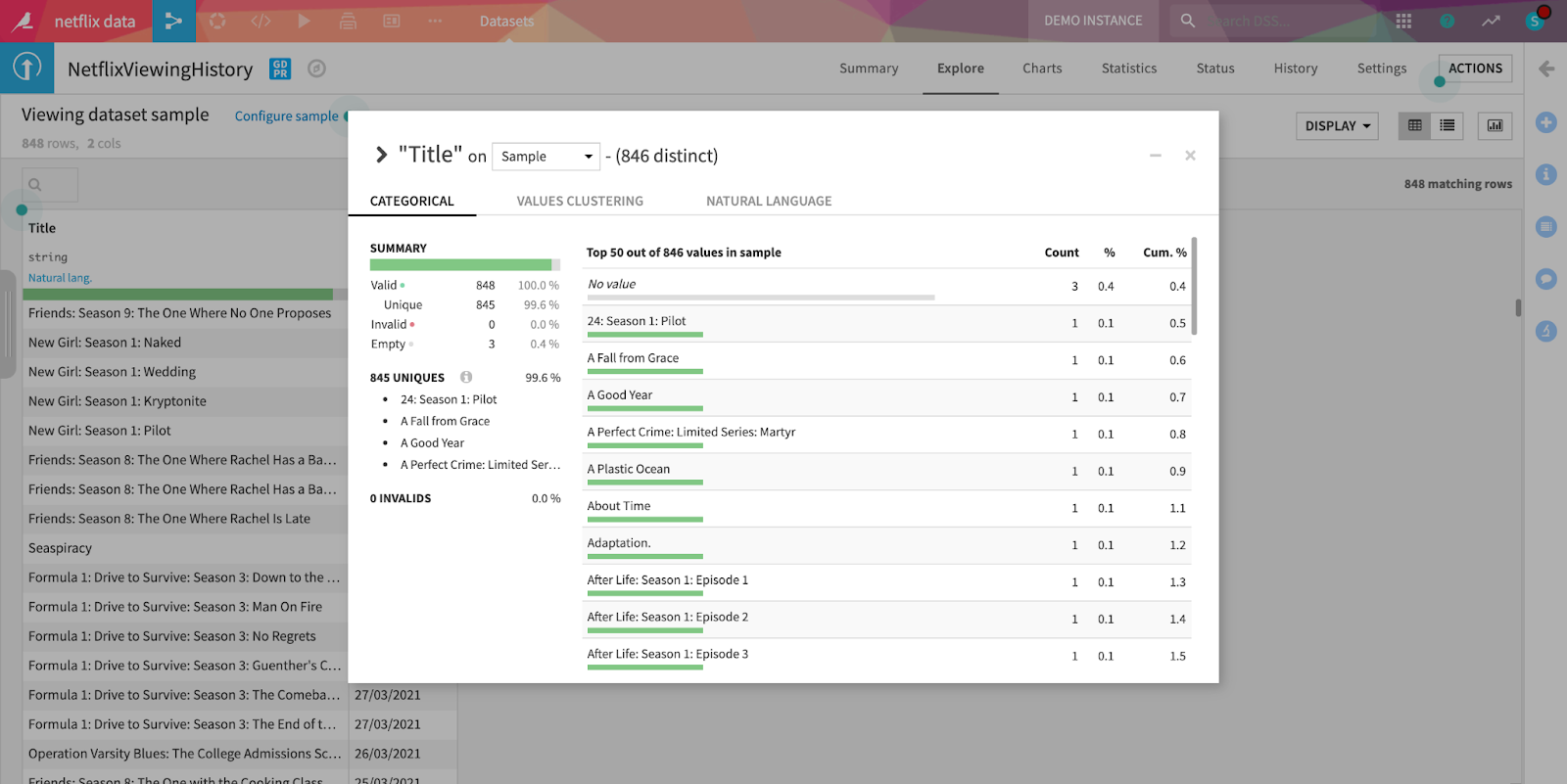Click the plus icon in right sidebar
Viewport: 1567px width, 784px height.
[1546, 122]
